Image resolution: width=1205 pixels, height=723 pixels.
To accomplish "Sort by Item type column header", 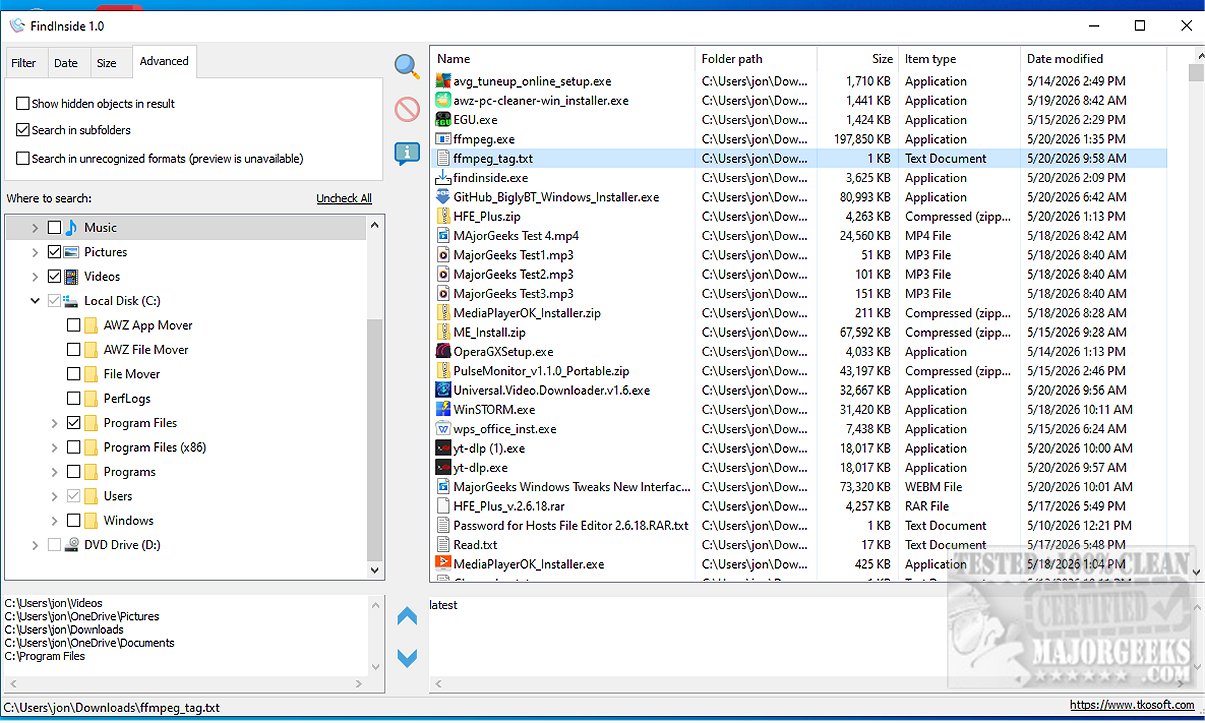I will coord(959,59).
